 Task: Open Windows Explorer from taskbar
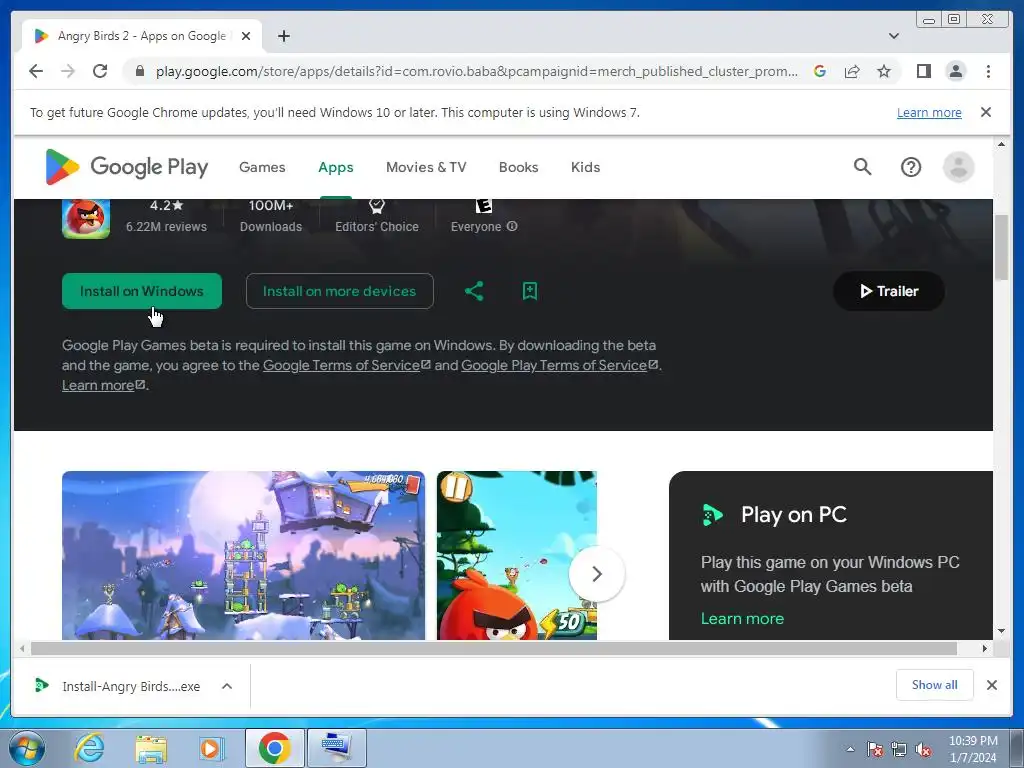(151, 748)
